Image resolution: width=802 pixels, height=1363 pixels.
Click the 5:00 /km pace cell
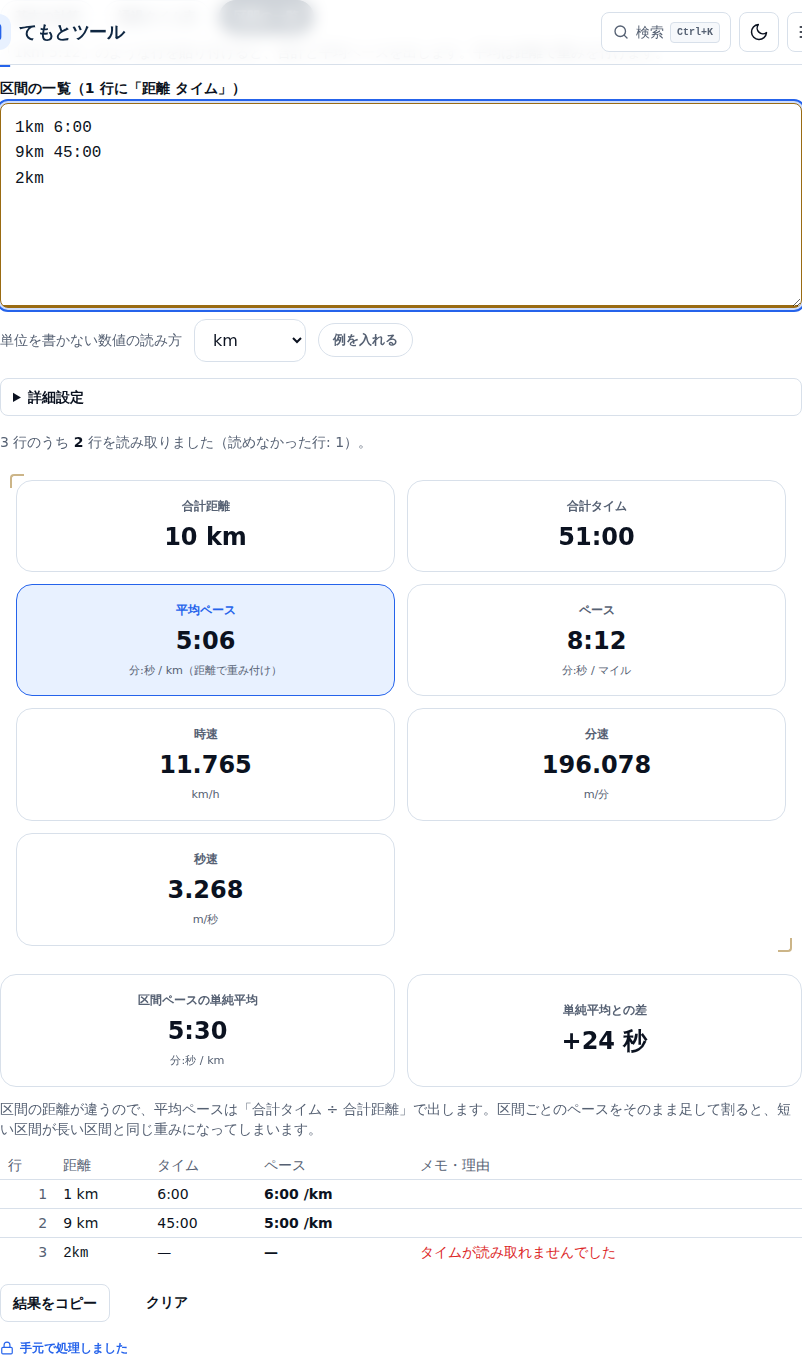[x=298, y=1223]
